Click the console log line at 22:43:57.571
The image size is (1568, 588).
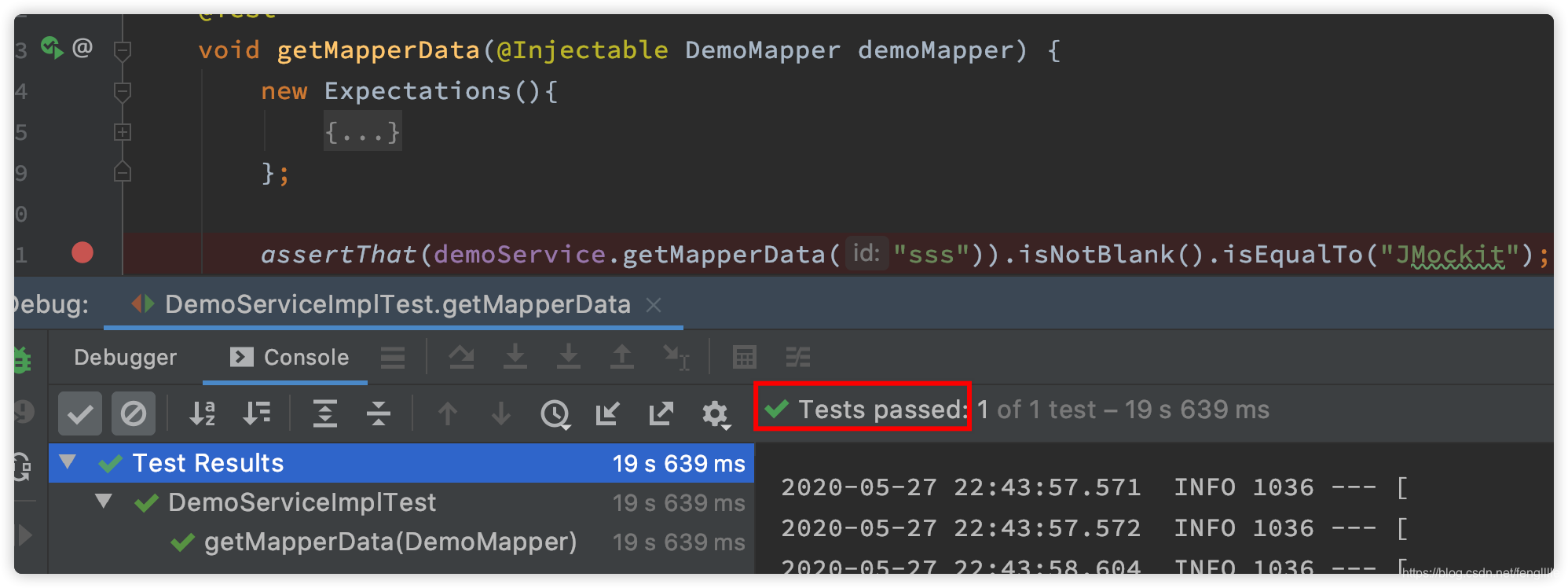pyautogui.click(x=1094, y=487)
